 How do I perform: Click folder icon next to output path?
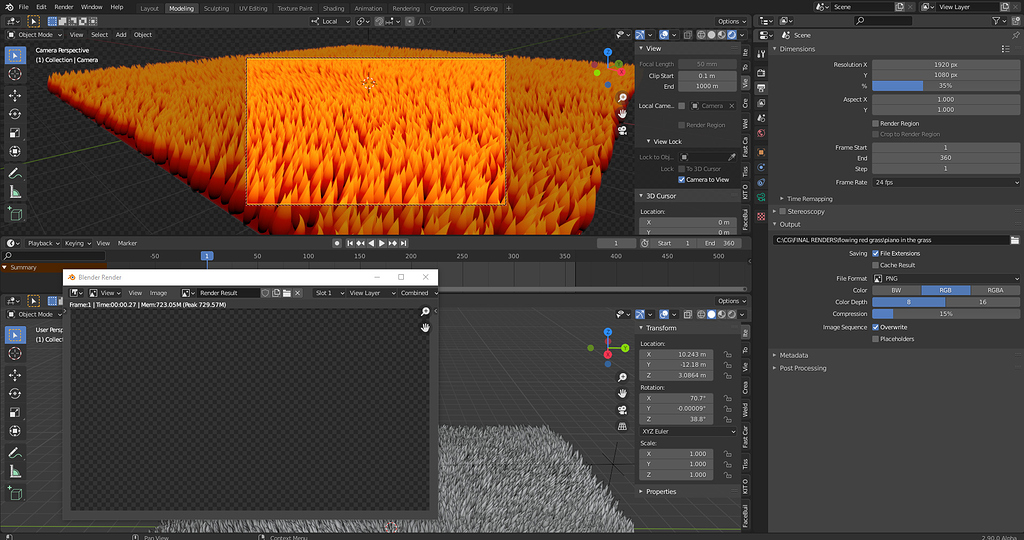point(1014,240)
